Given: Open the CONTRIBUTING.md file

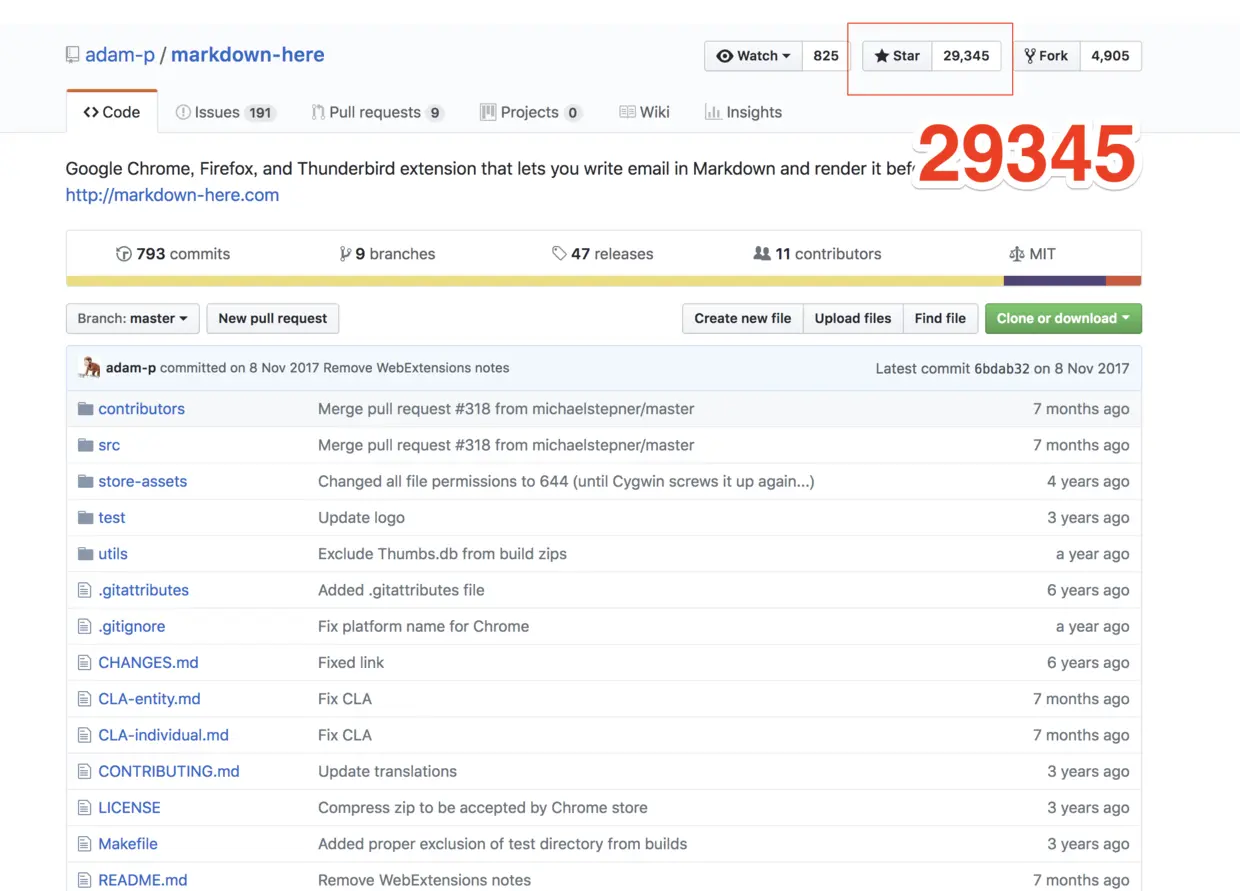Looking at the screenshot, I should coord(169,771).
